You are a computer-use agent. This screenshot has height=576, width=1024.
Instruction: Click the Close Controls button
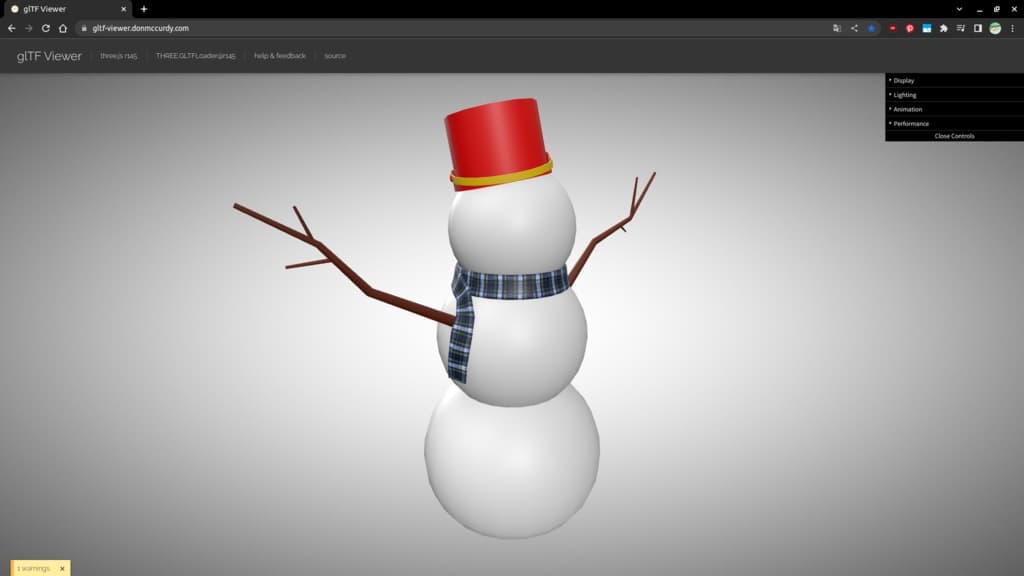pyautogui.click(x=954, y=136)
